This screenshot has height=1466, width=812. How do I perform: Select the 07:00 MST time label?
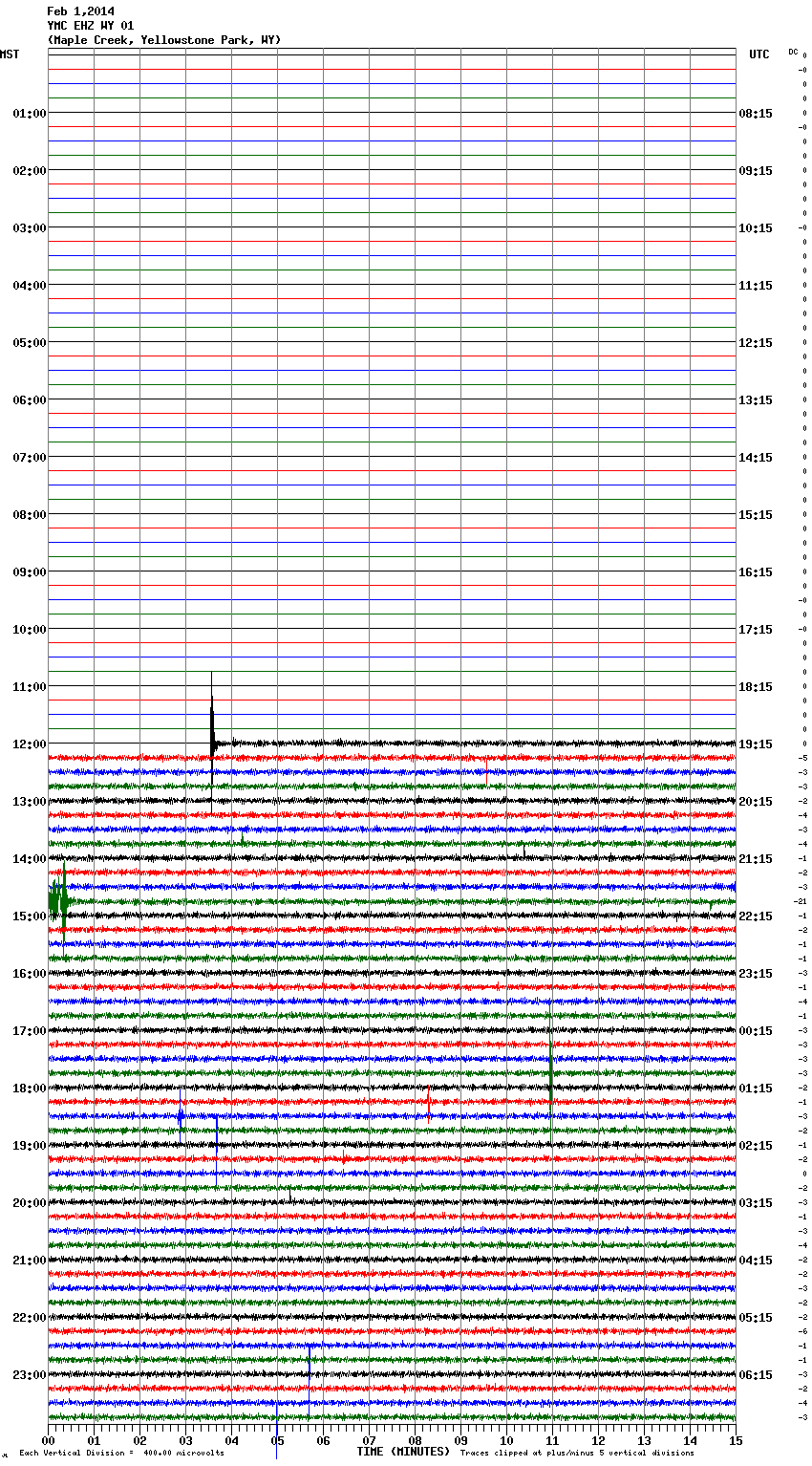30,458
